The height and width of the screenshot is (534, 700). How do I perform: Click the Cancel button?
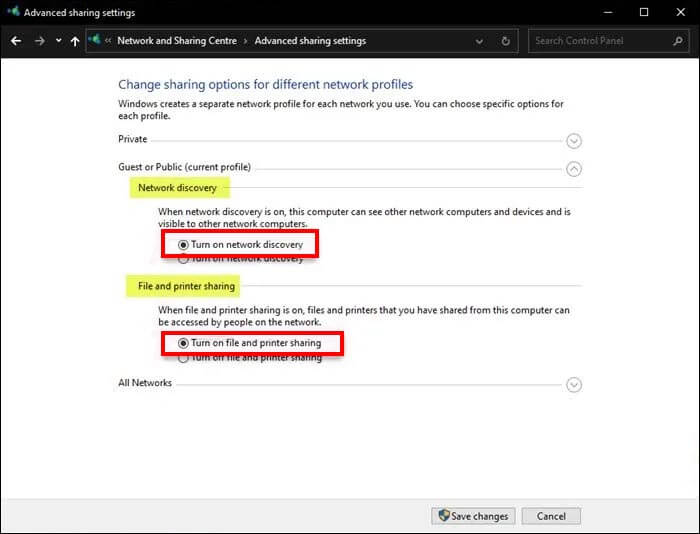tap(551, 516)
